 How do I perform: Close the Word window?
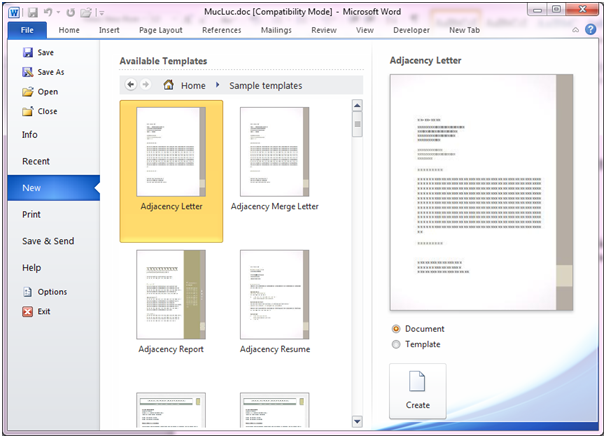click(583, 10)
